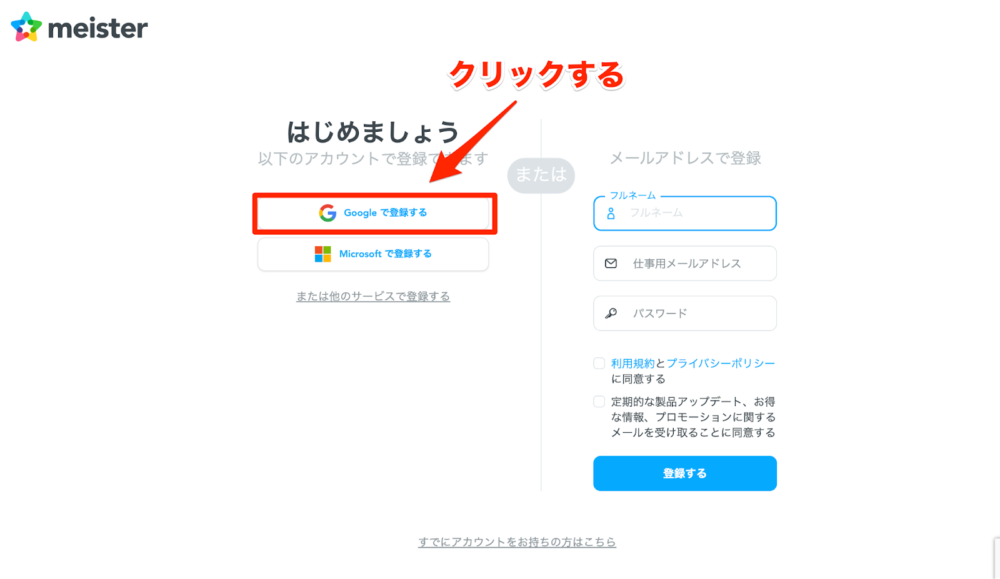Check the terms and privacy agreement box
Screen dimensions: 1000x579
click(x=599, y=363)
